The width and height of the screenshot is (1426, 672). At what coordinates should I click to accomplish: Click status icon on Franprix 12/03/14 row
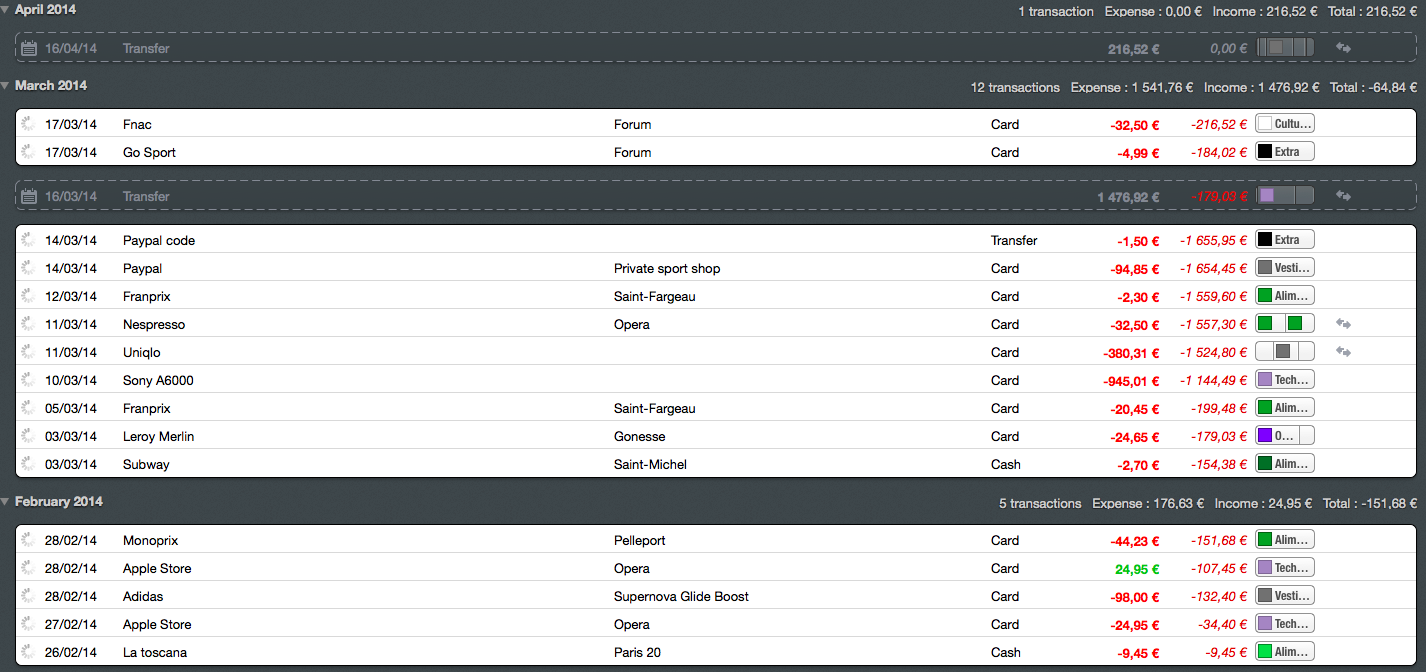pos(28,296)
